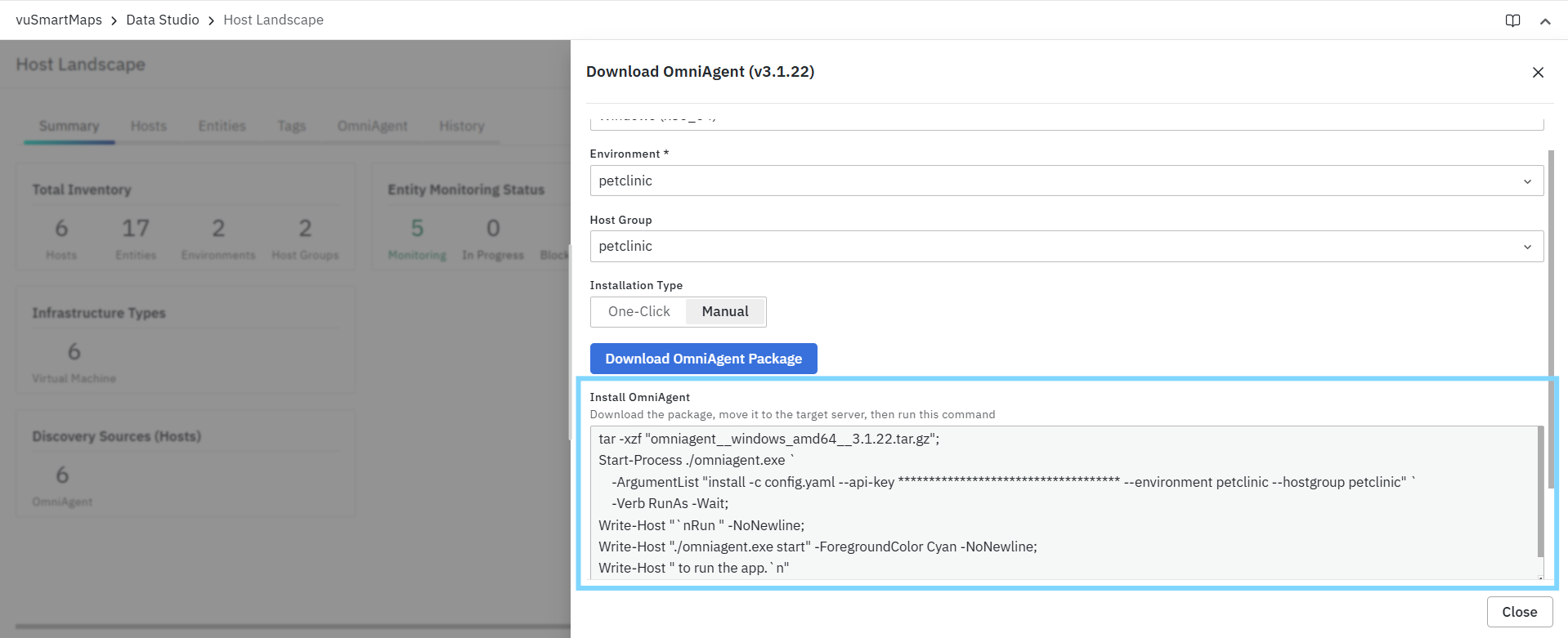Screen dimensions: 1568x638
Task: Switch to the OmniAgent tab
Action: click(x=372, y=126)
